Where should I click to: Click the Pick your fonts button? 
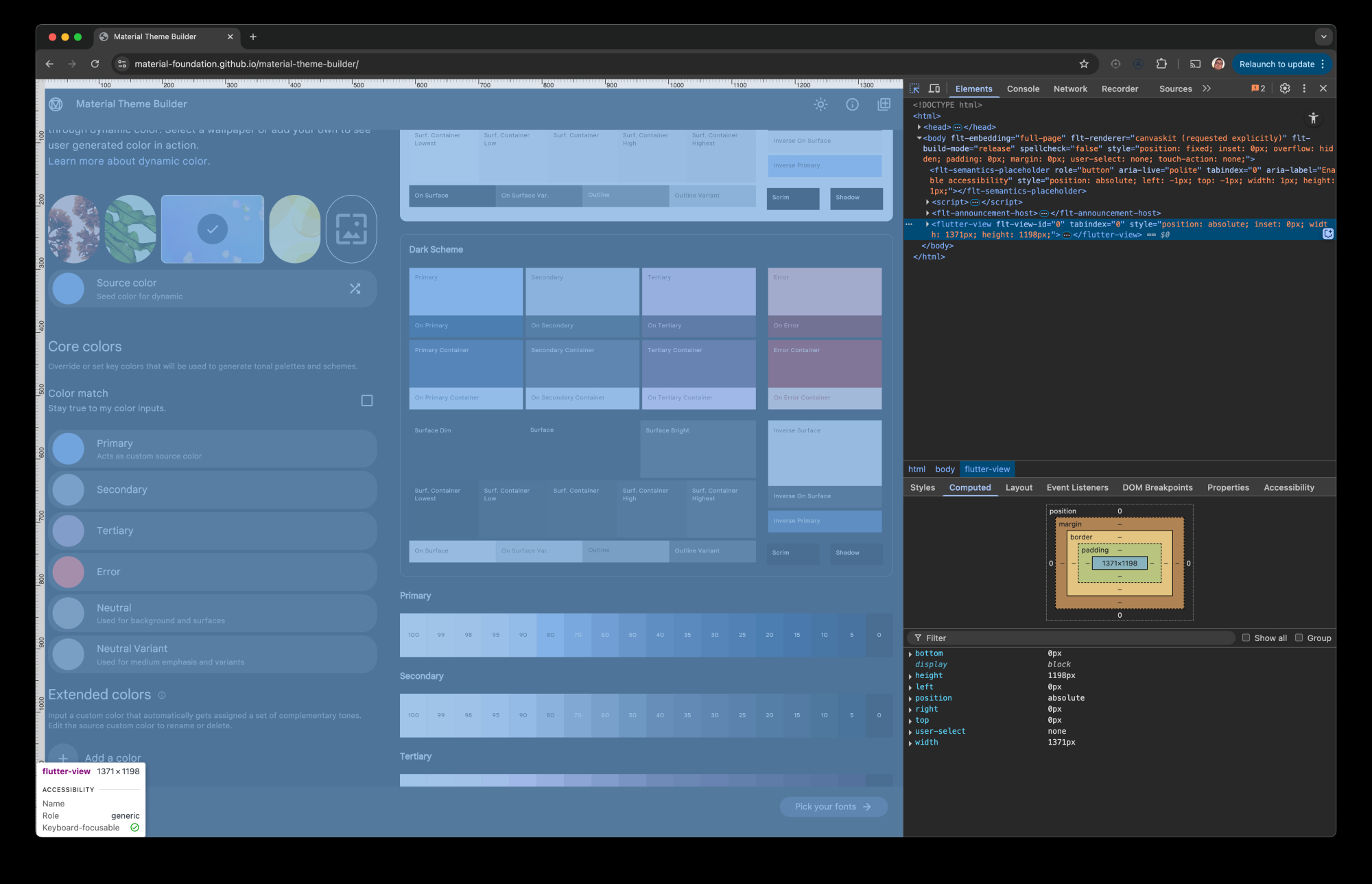tap(833, 806)
